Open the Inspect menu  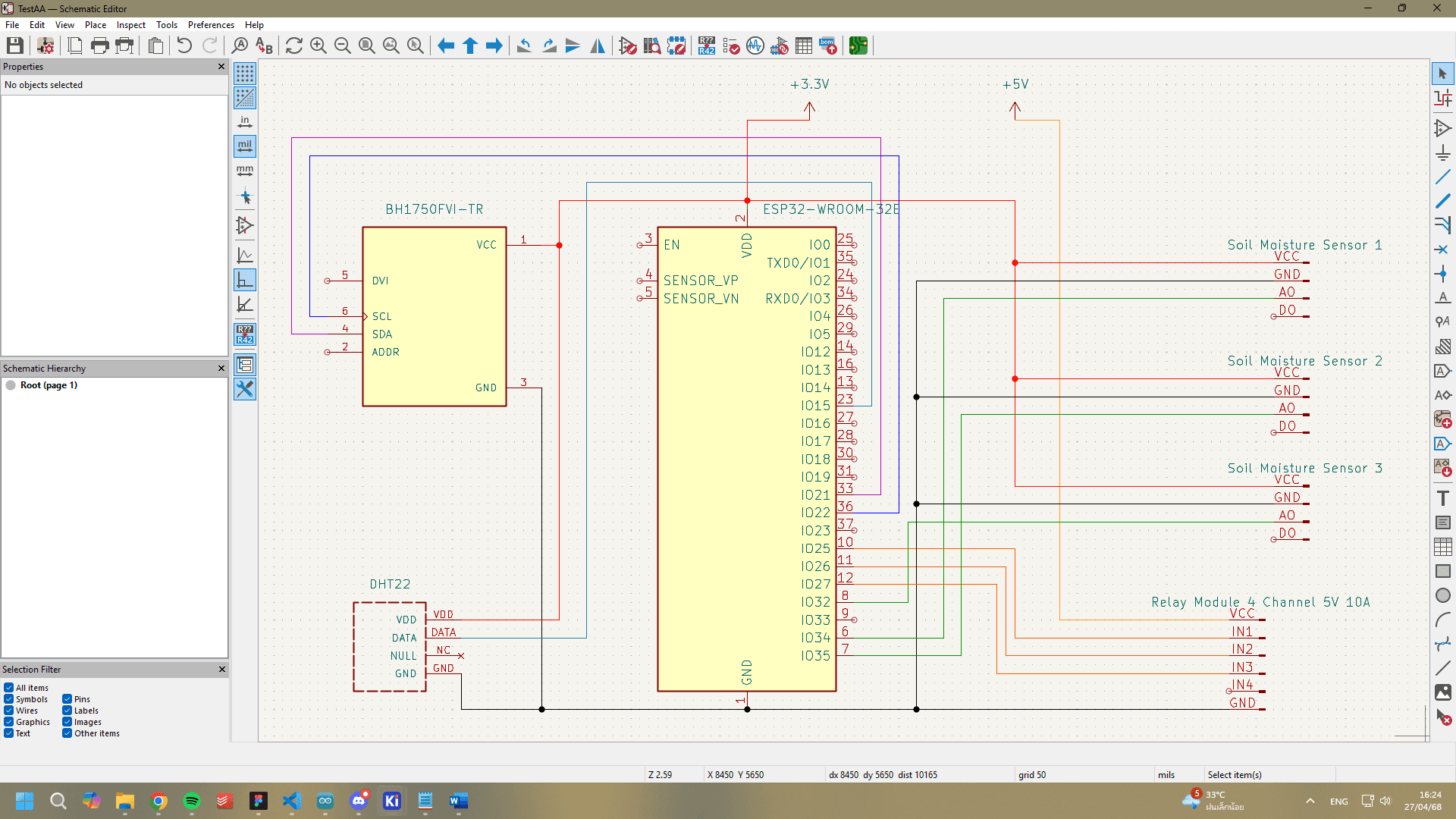[130, 24]
